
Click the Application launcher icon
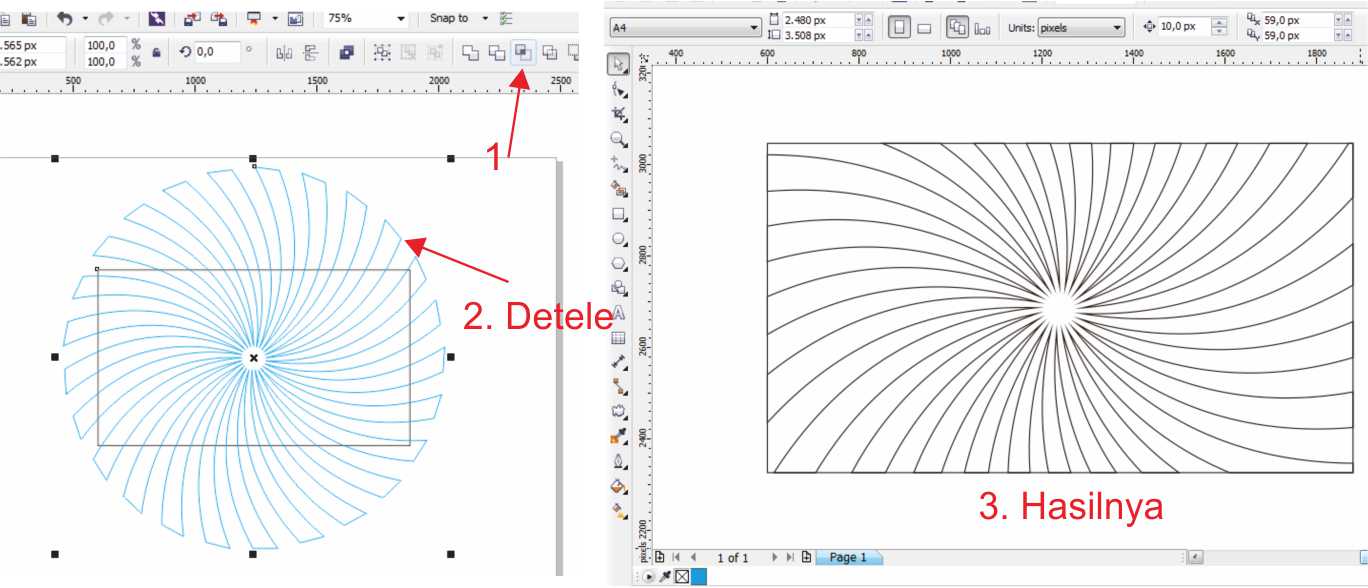click(255, 19)
